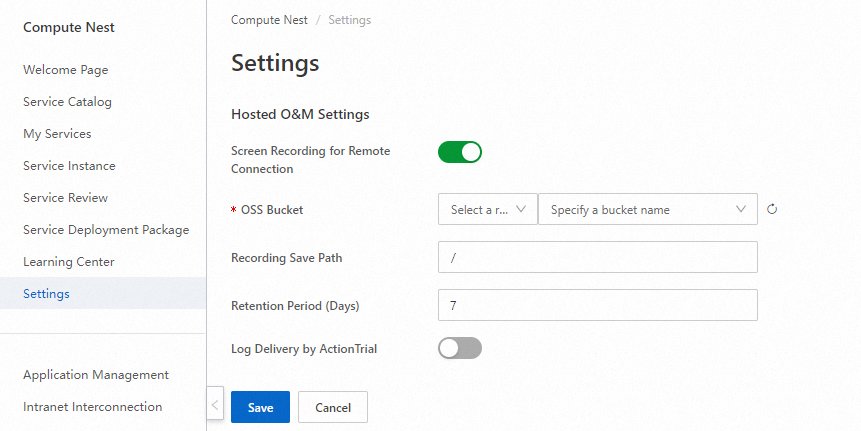
Task: Open Application Management
Action: 96,375
